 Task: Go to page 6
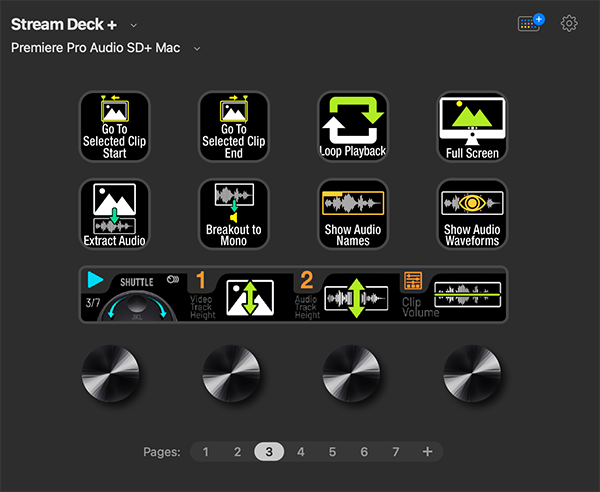(364, 452)
